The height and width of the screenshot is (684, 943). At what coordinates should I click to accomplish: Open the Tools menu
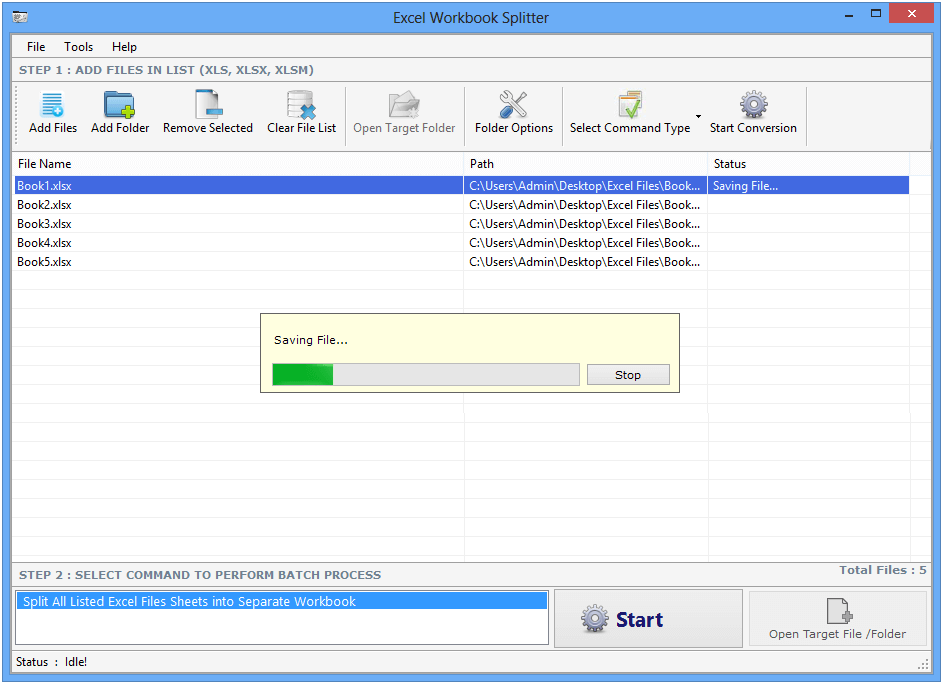78,46
